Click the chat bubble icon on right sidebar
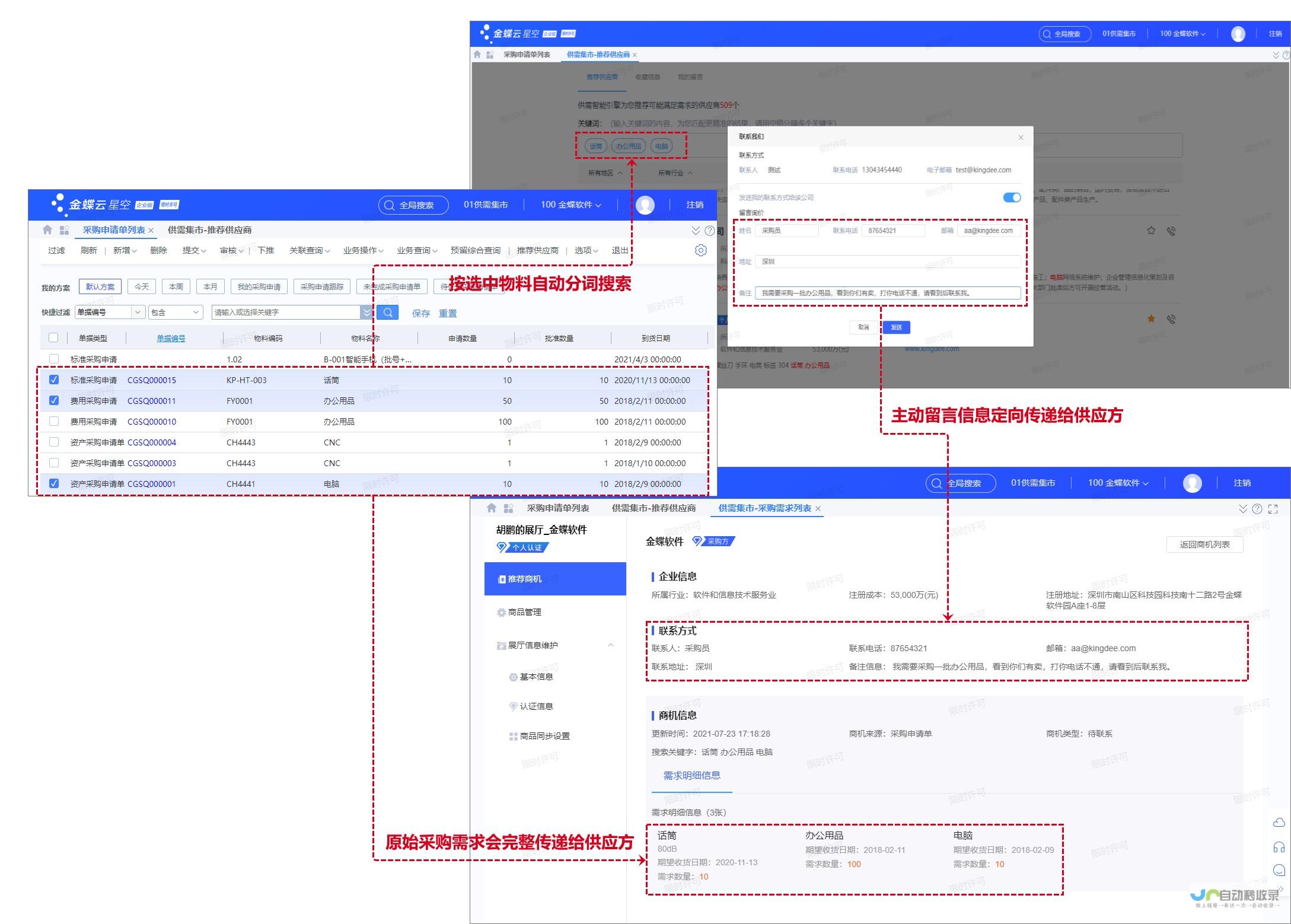This screenshot has height=924, width=1291. (1279, 870)
